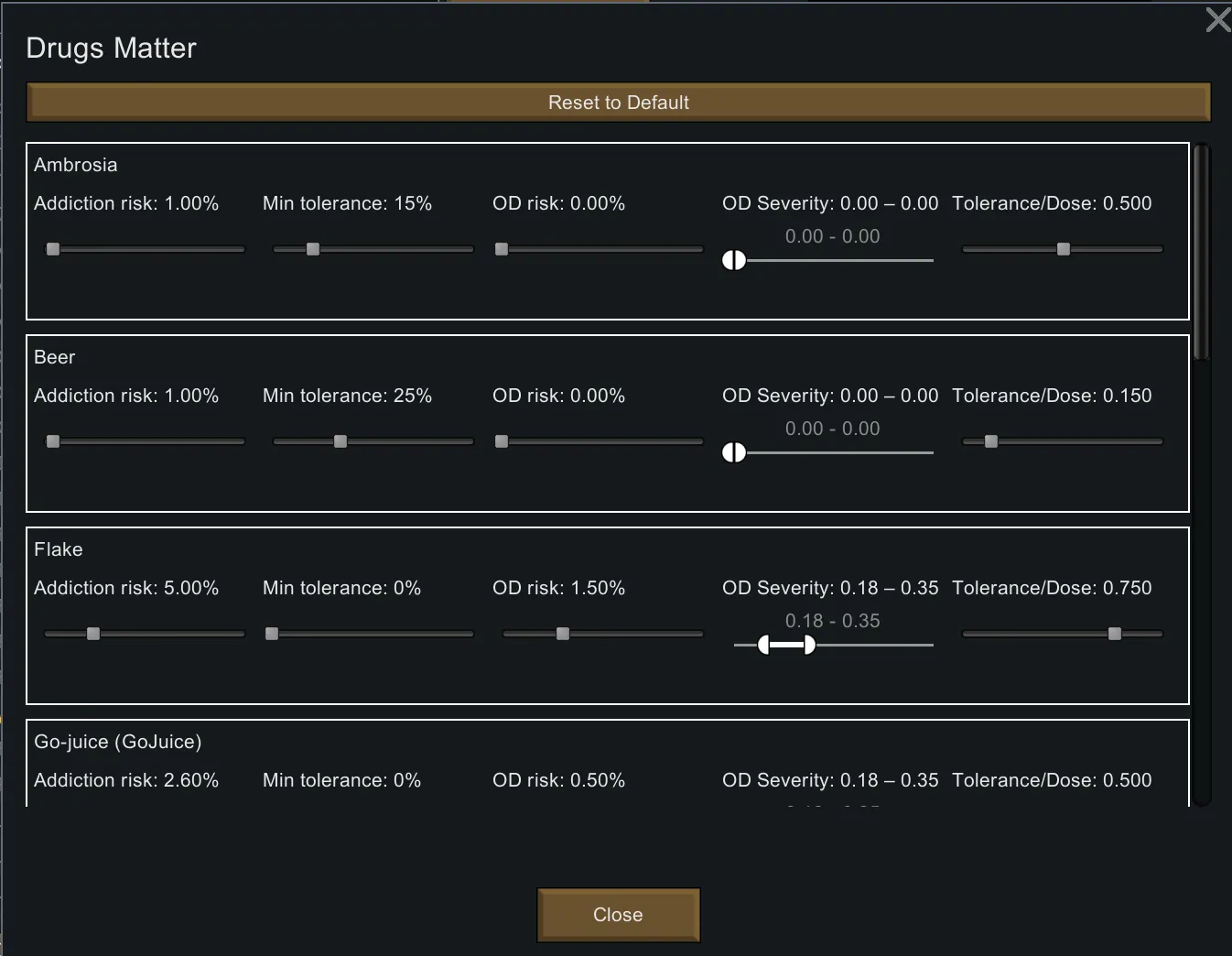Click Flake Tolerance/Dose slider handle
1232x956 pixels.
1115,634
